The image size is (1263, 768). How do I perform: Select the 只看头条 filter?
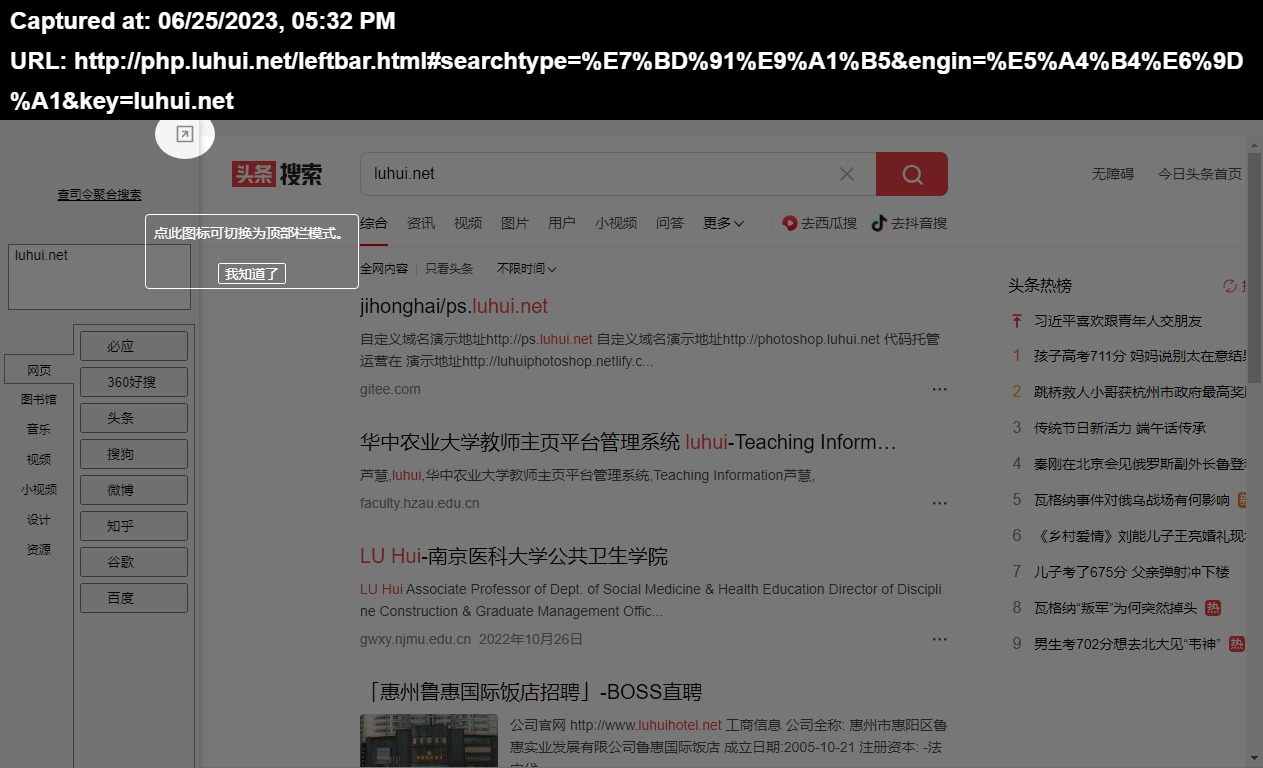click(449, 268)
